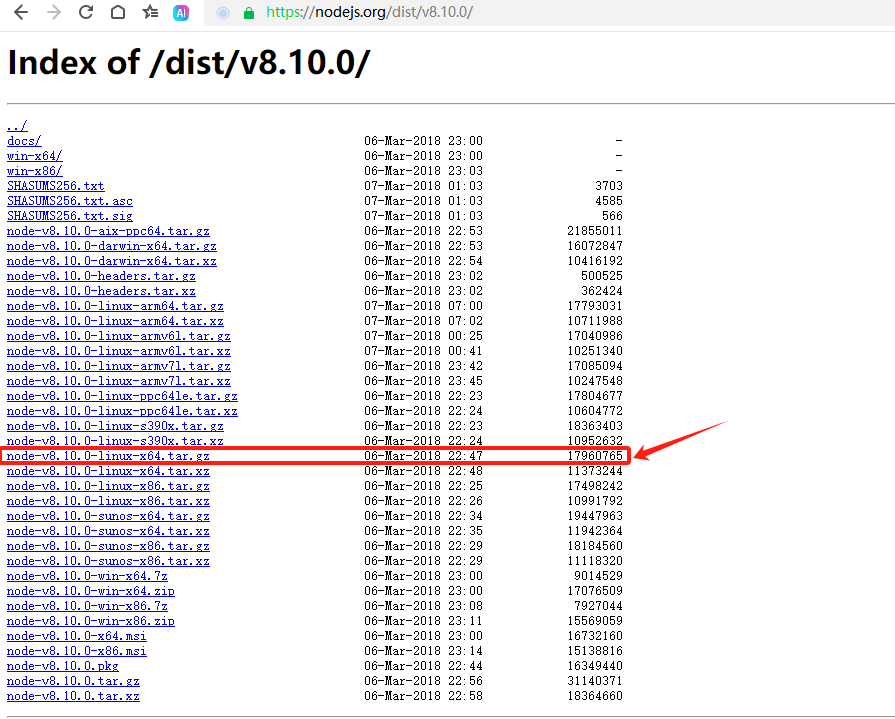Download node-v8.10.0-darwin-x64.tar.gz
Viewport: 895px width, 719px height.
[111, 246]
